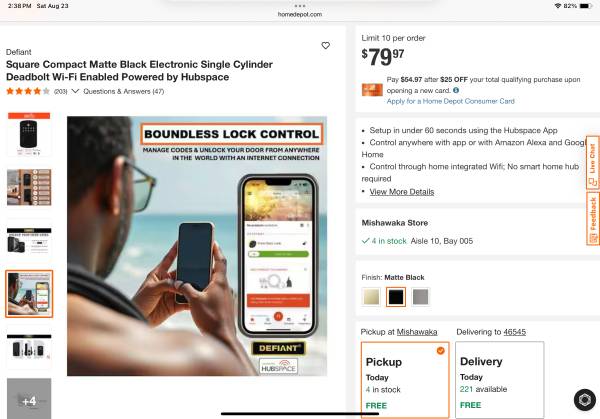Select the Delivery fulfillment option
The image size is (600, 419).
(499, 380)
